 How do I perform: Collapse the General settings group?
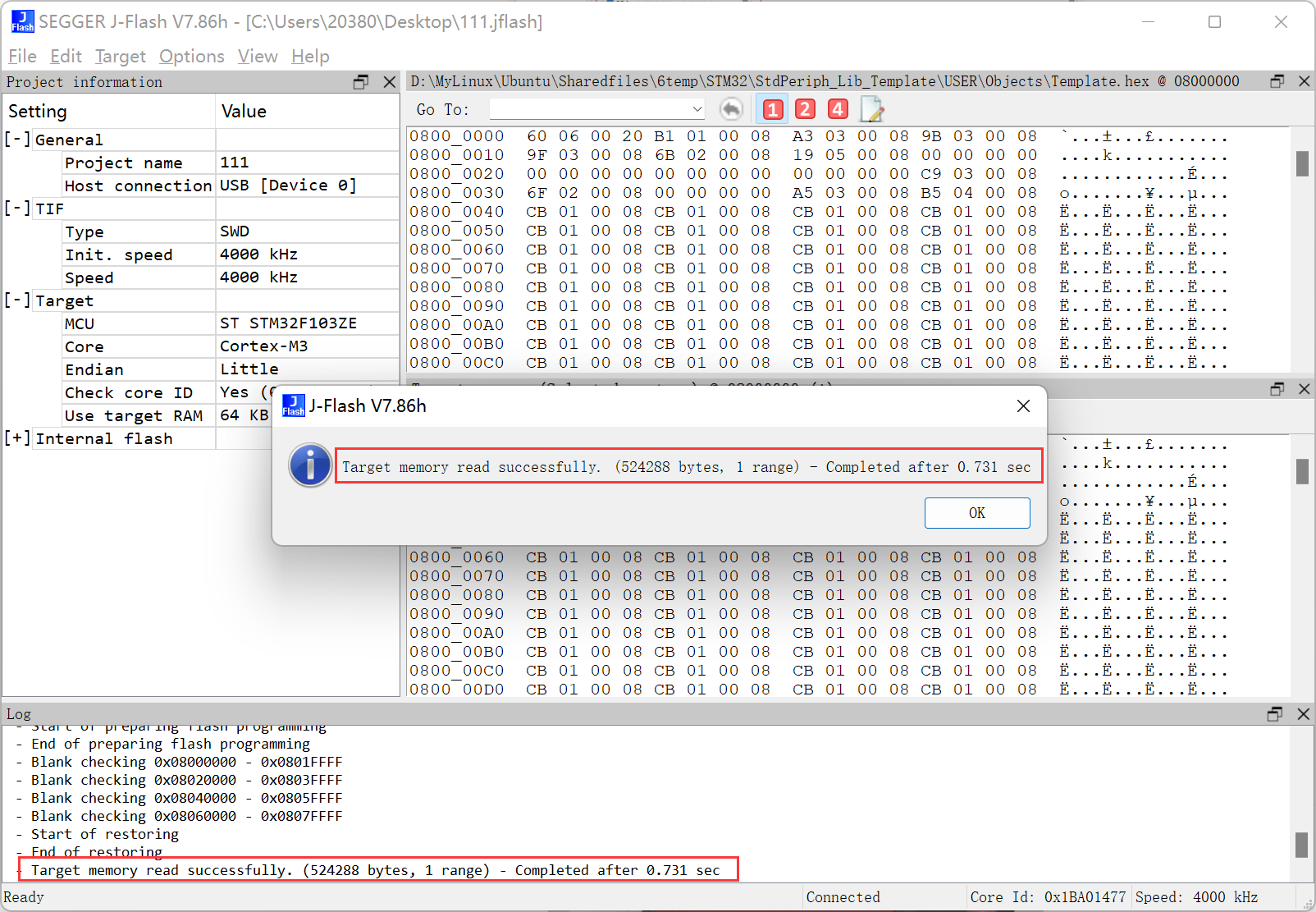17,140
